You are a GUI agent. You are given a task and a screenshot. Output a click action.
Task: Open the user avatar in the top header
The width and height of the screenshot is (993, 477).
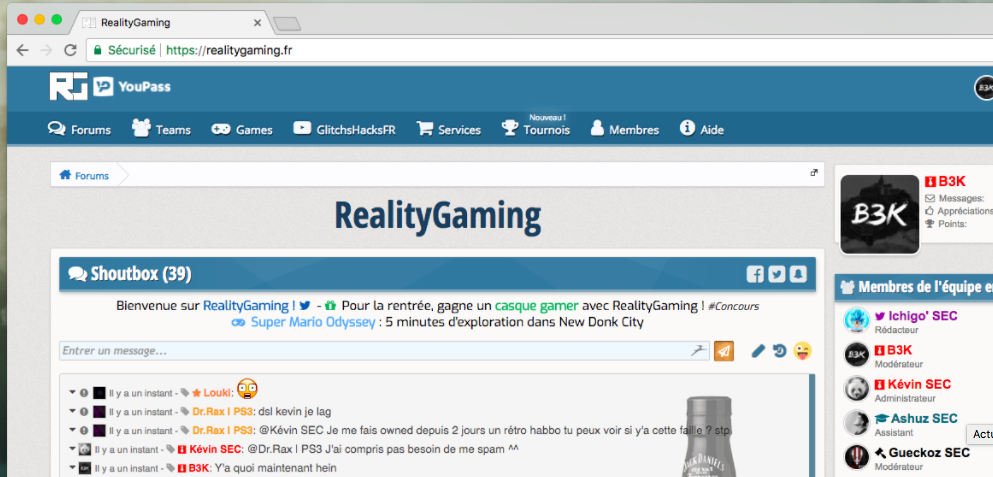coord(984,87)
